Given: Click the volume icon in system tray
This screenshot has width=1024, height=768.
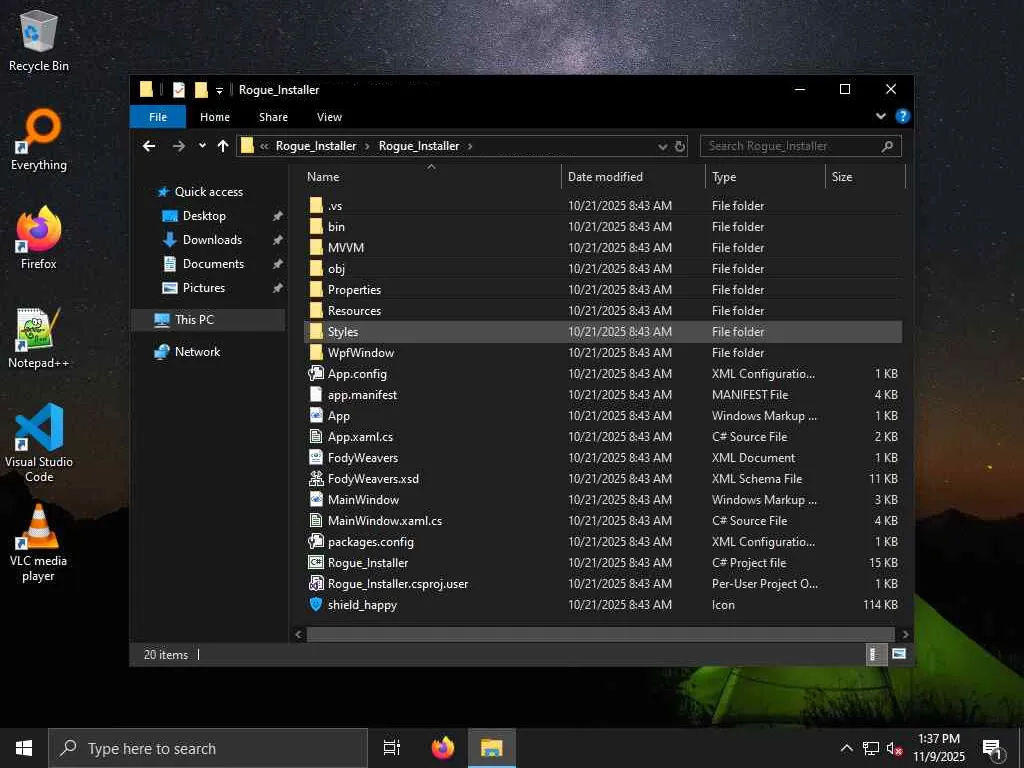Looking at the screenshot, I should point(894,748).
